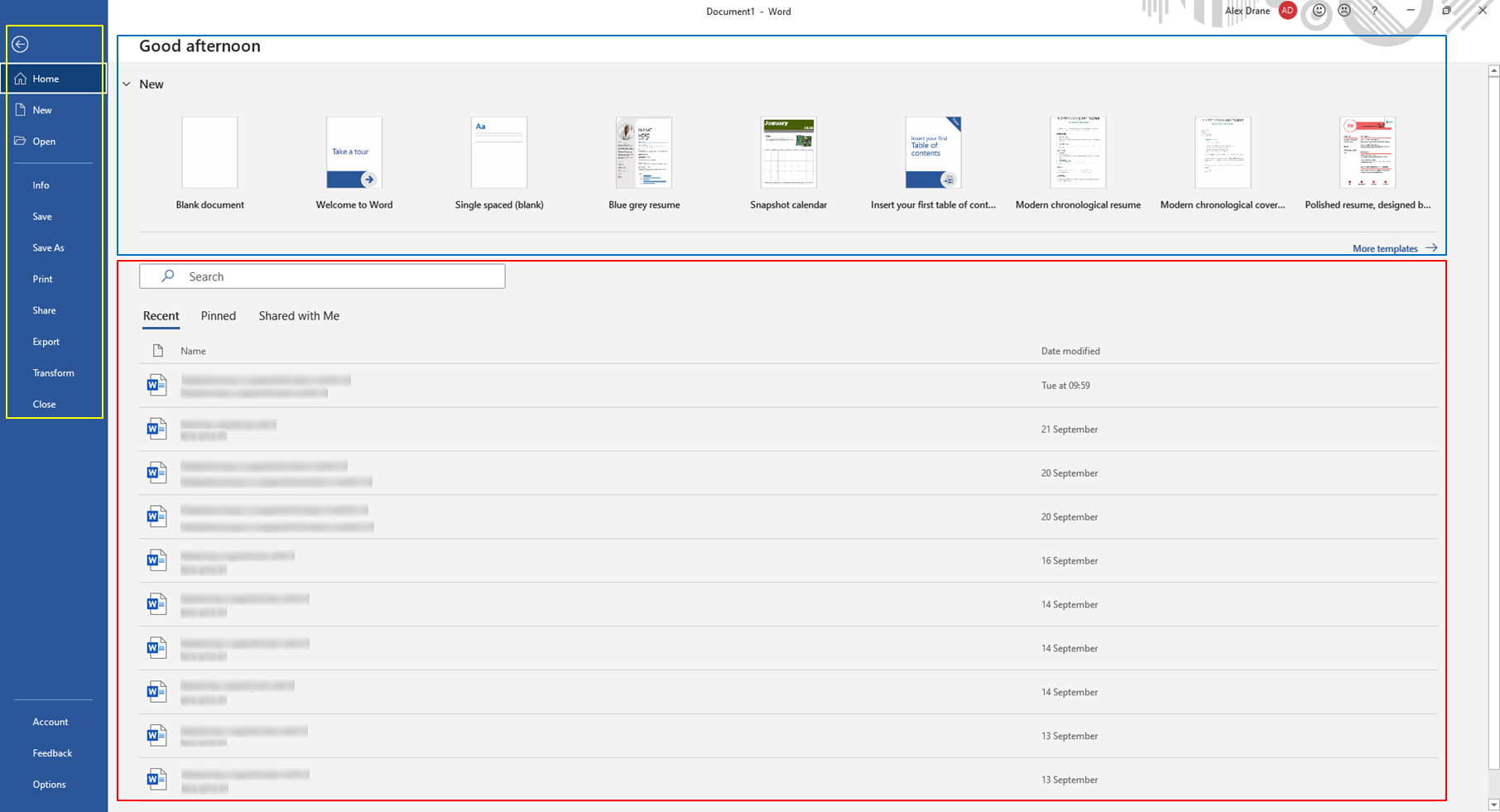This screenshot has height=812, width=1500.
Task: Choose the Blank document thumbnail
Action: pyautogui.click(x=209, y=153)
